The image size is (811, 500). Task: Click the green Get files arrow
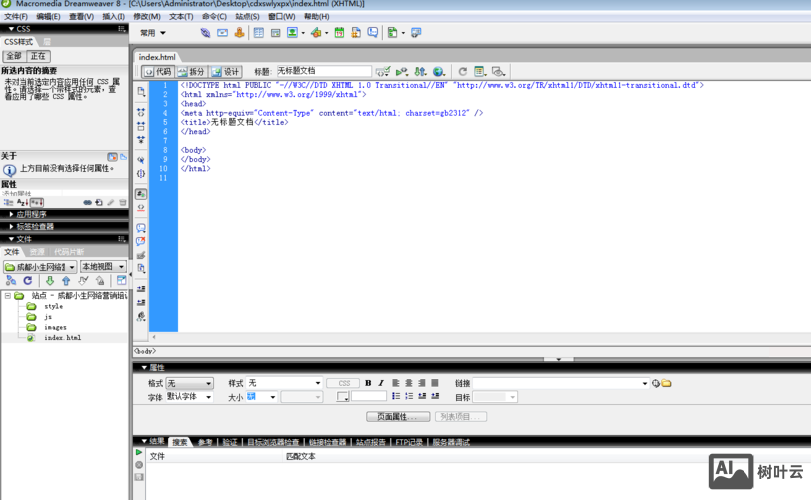50,281
